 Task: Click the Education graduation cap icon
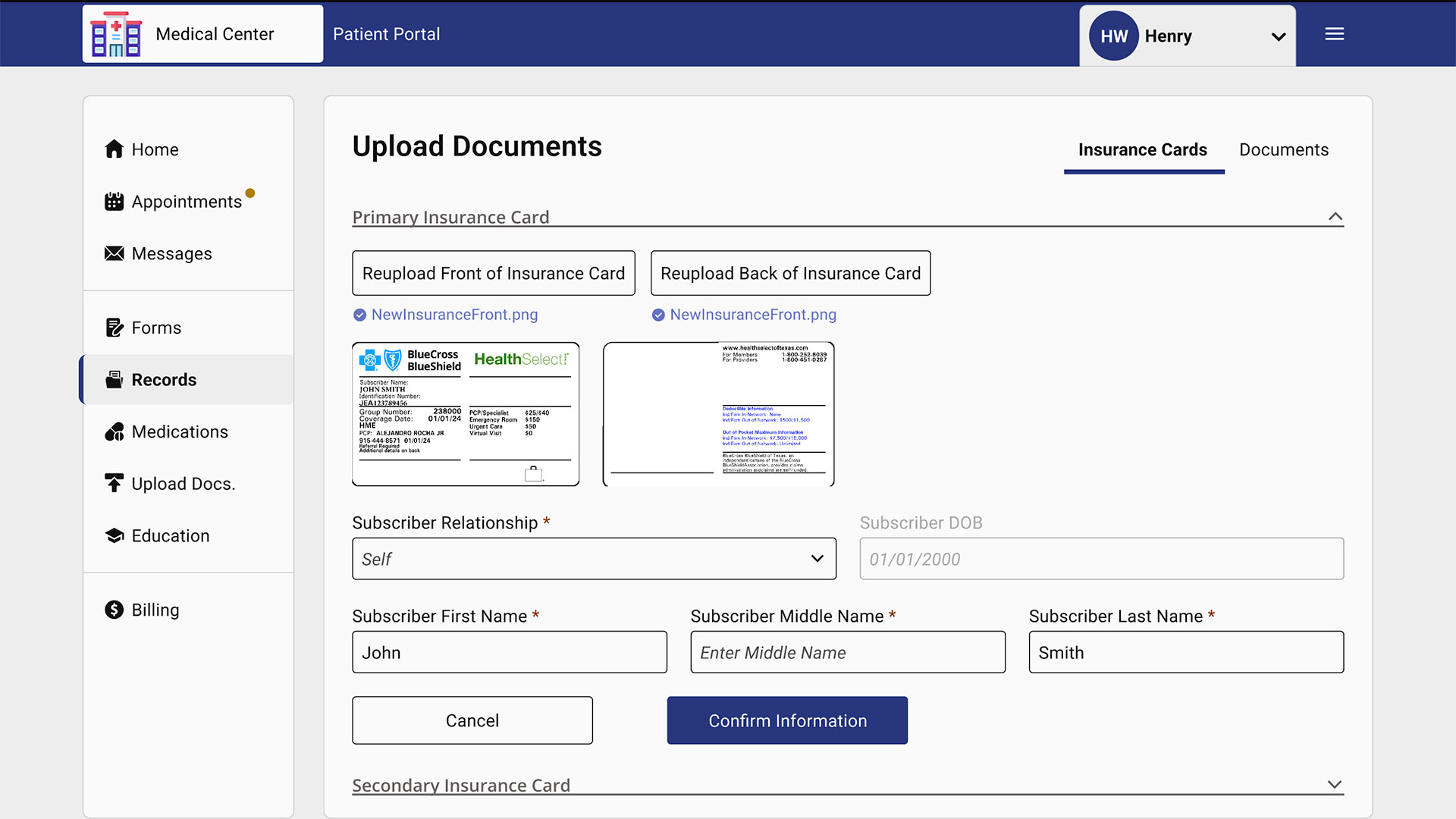(x=114, y=536)
